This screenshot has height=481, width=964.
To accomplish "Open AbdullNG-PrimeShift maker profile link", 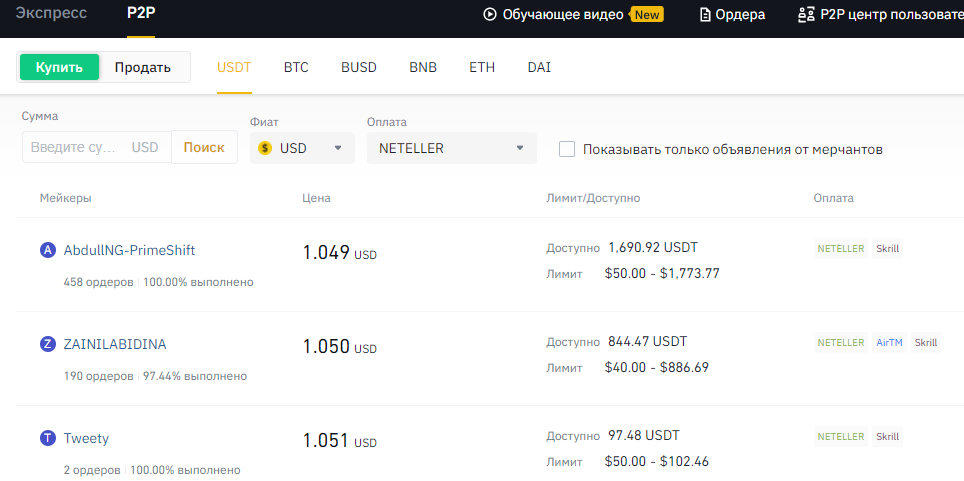I will click(130, 250).
